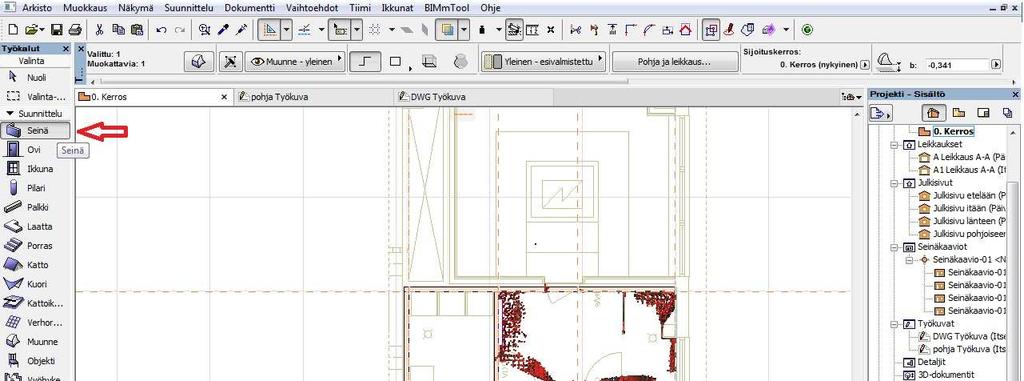Choose the Ikkuna window tool
Viewport: 1024px width, 381px height.
point(35,169)
